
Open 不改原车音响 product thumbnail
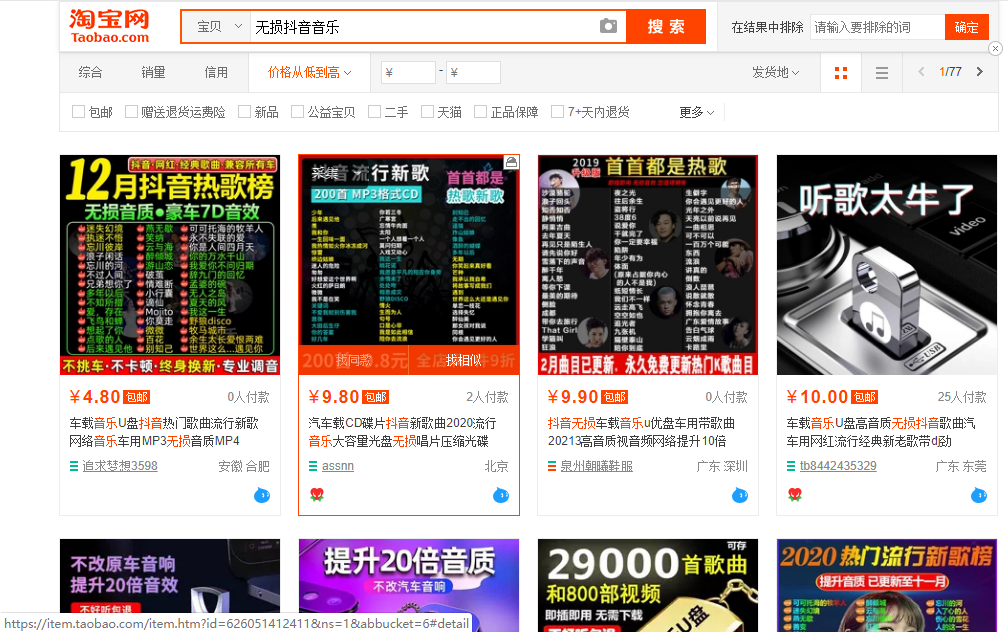pyautogui.click(x=170, y=576)
